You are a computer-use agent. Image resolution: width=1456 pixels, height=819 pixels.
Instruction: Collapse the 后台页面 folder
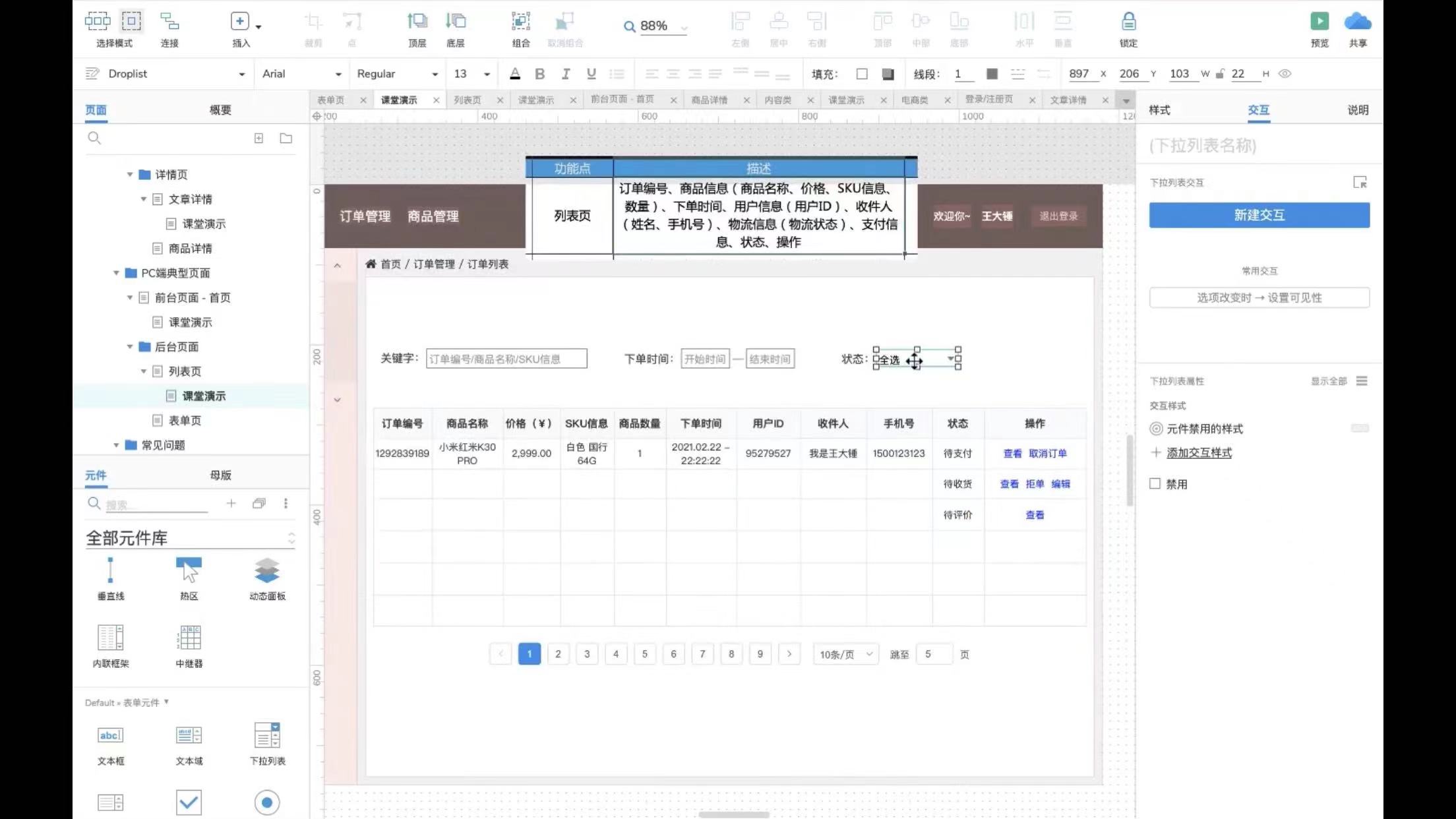(130, 347)
